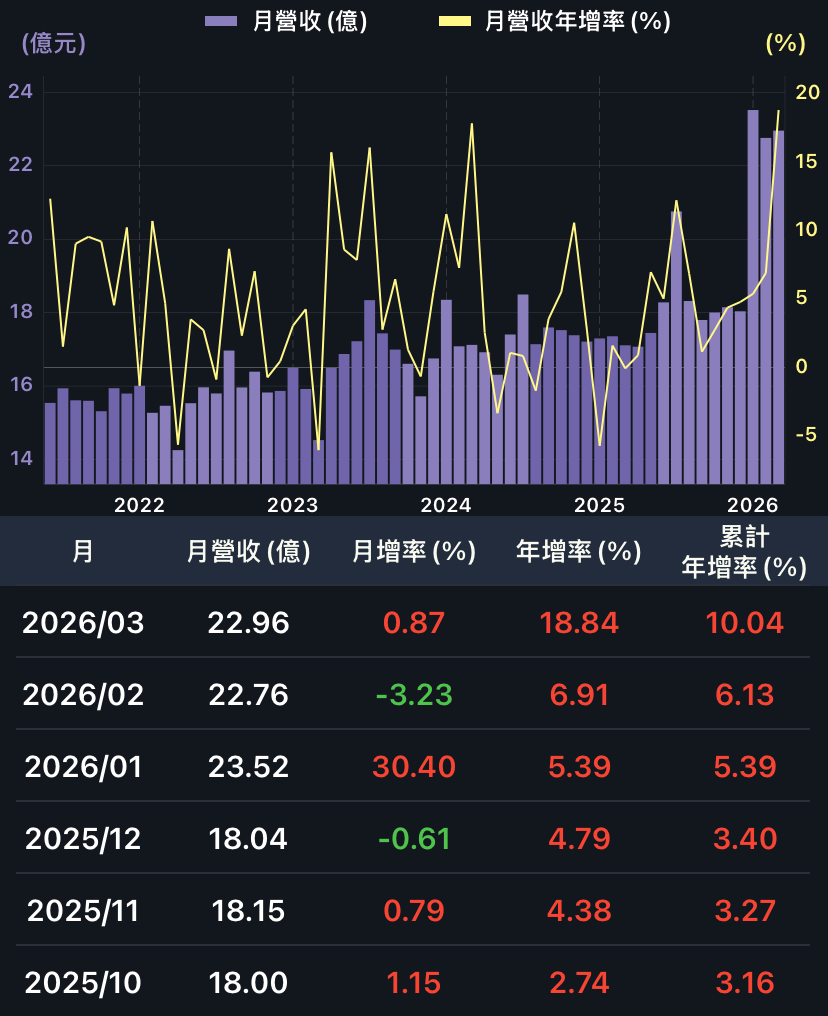The width and height of the screenshot is (828, 1016).
Task: Click the 2025/10 month cell
Action: click(x=83, y=982)
